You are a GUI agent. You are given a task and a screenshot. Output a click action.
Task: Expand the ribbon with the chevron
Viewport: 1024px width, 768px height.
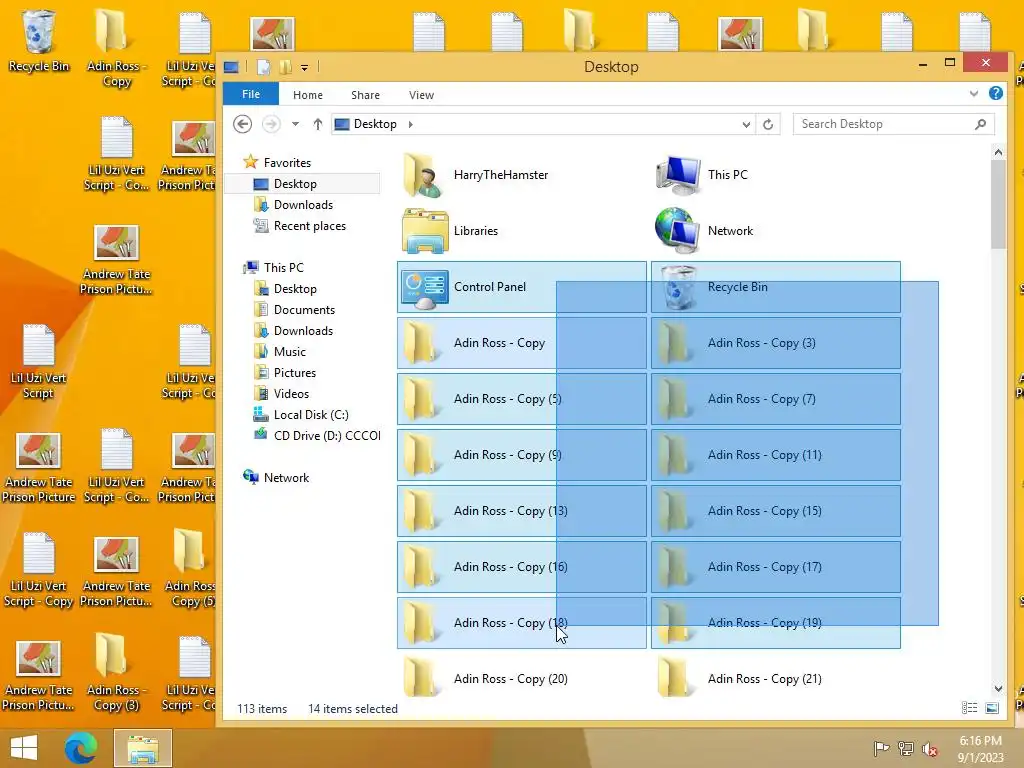coord(974,93)
